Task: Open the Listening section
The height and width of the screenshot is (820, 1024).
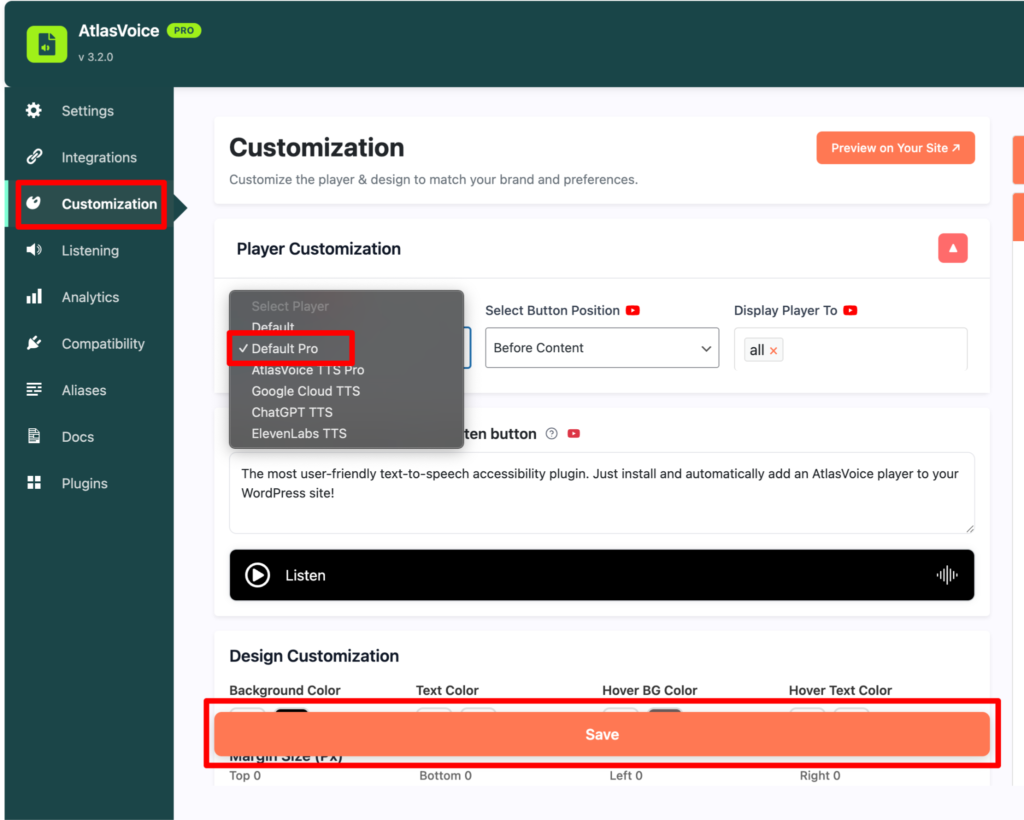Action: click(89, 251)
